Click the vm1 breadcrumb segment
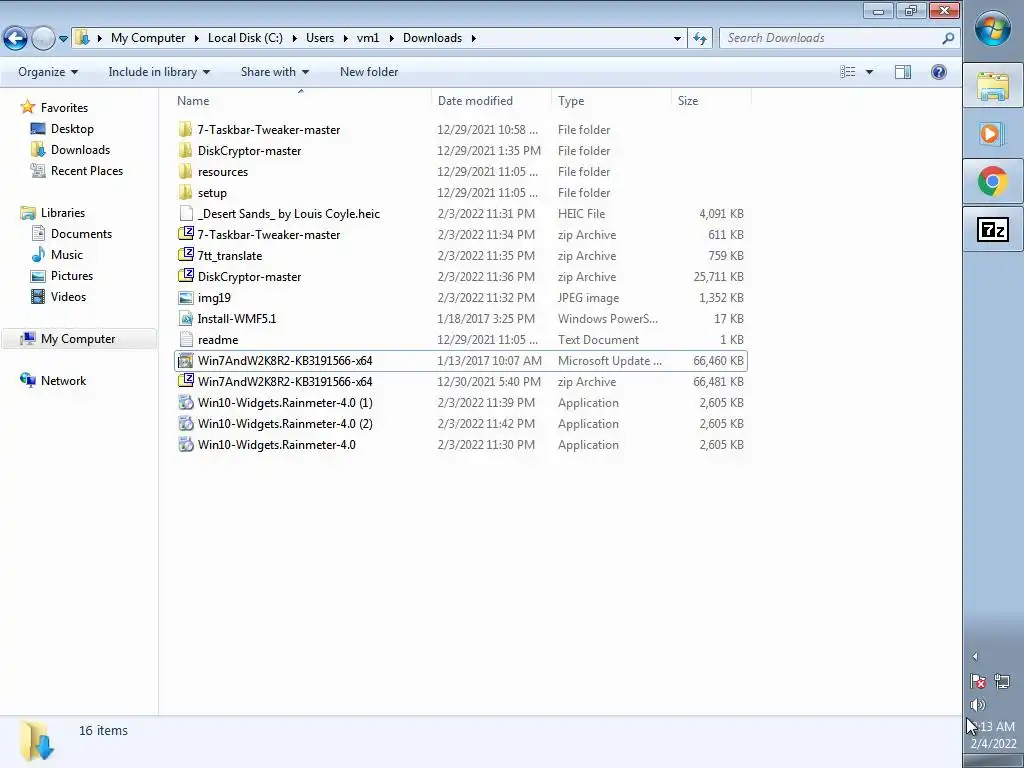 point(368,38)
